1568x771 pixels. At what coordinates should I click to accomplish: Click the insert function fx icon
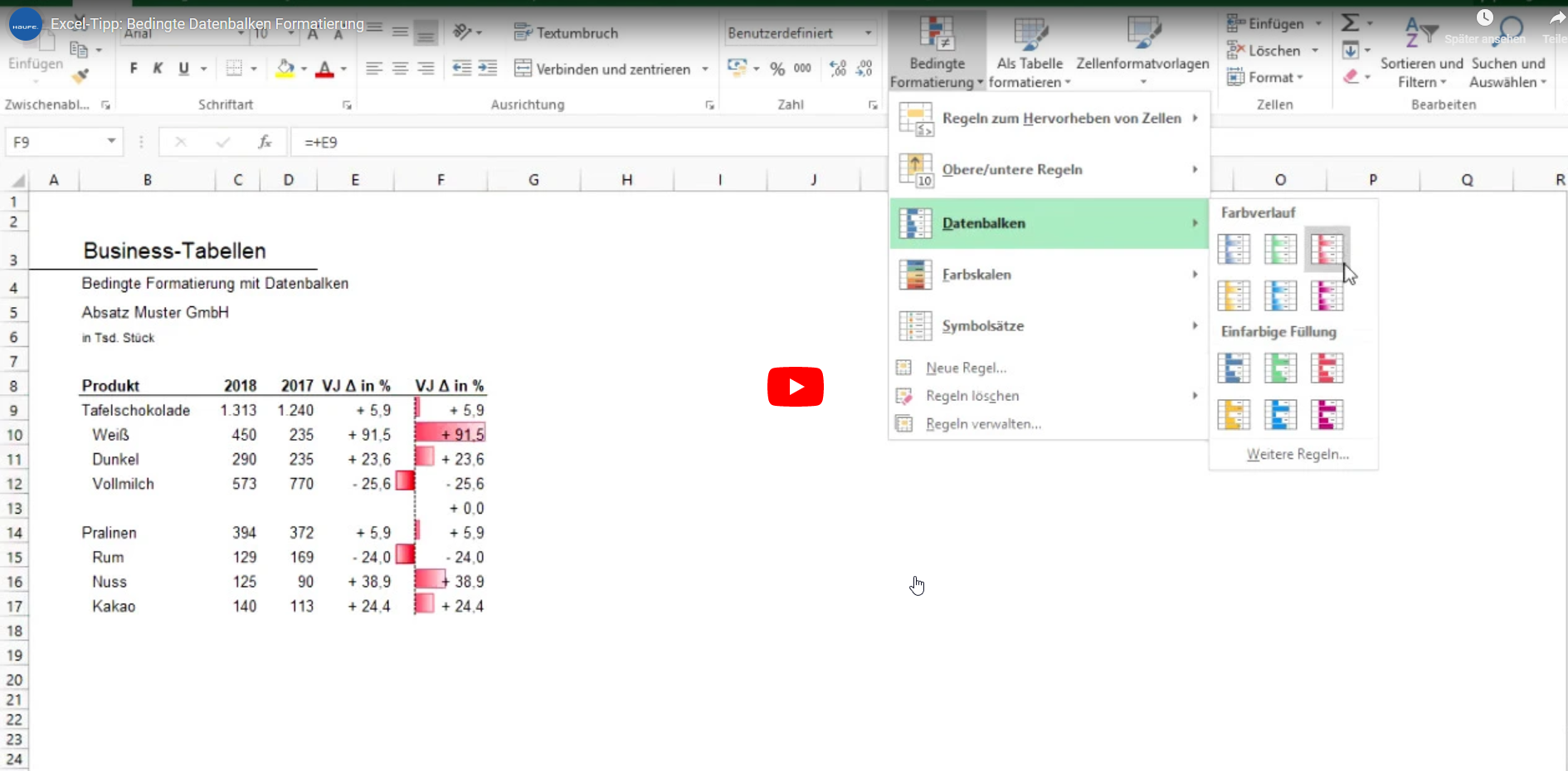(265, 142)
